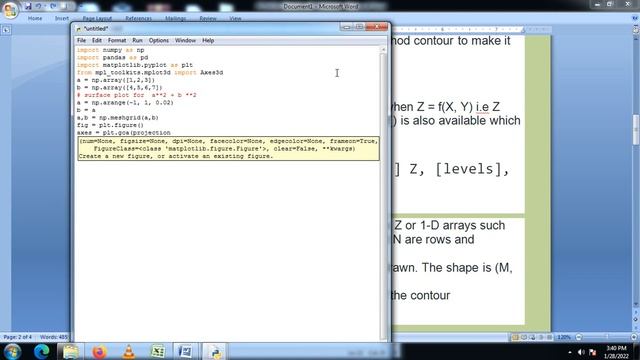Open the Office button in Word
This screenshot has width=640, height=360.
point(10,10)
